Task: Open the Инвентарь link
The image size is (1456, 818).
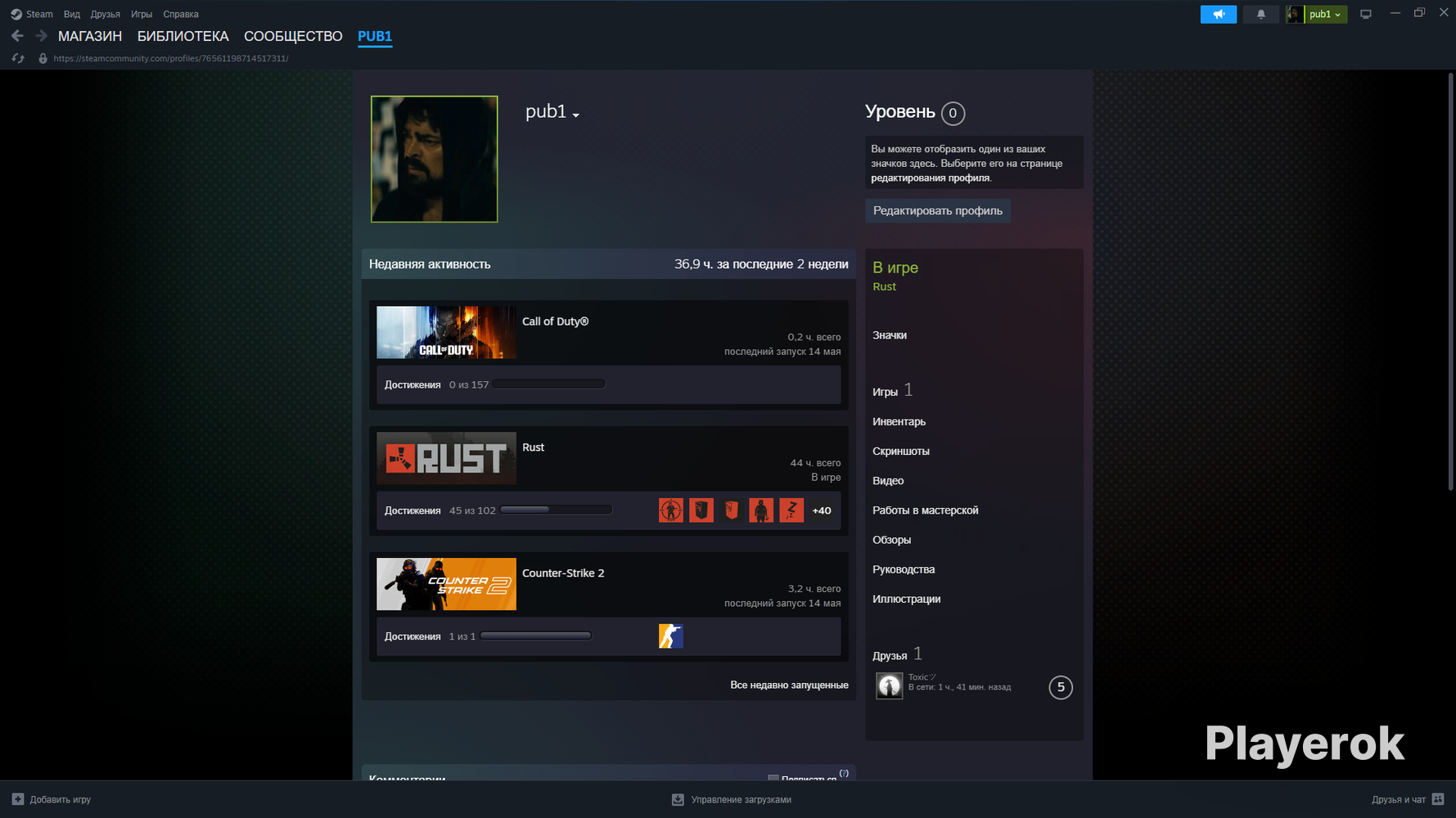Action: pyautogui.click(x=899, y=421)
